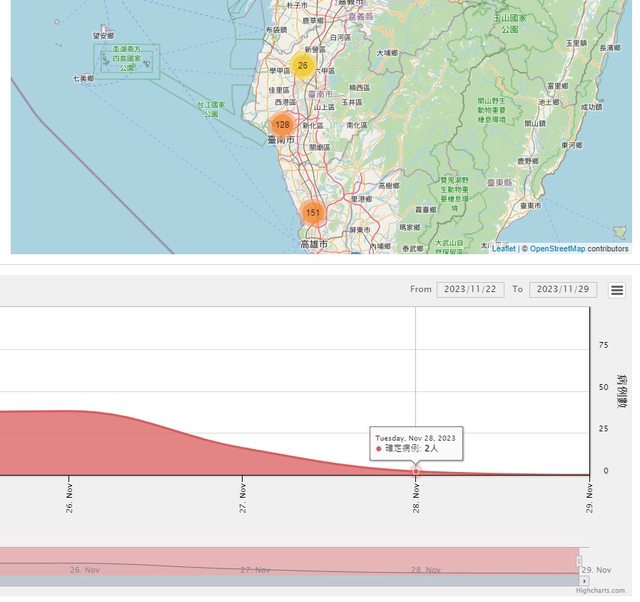Click the Nov 28 data point marker
Image resolution: width=640 pixels, height=602 pixels.
coord(416,470)
